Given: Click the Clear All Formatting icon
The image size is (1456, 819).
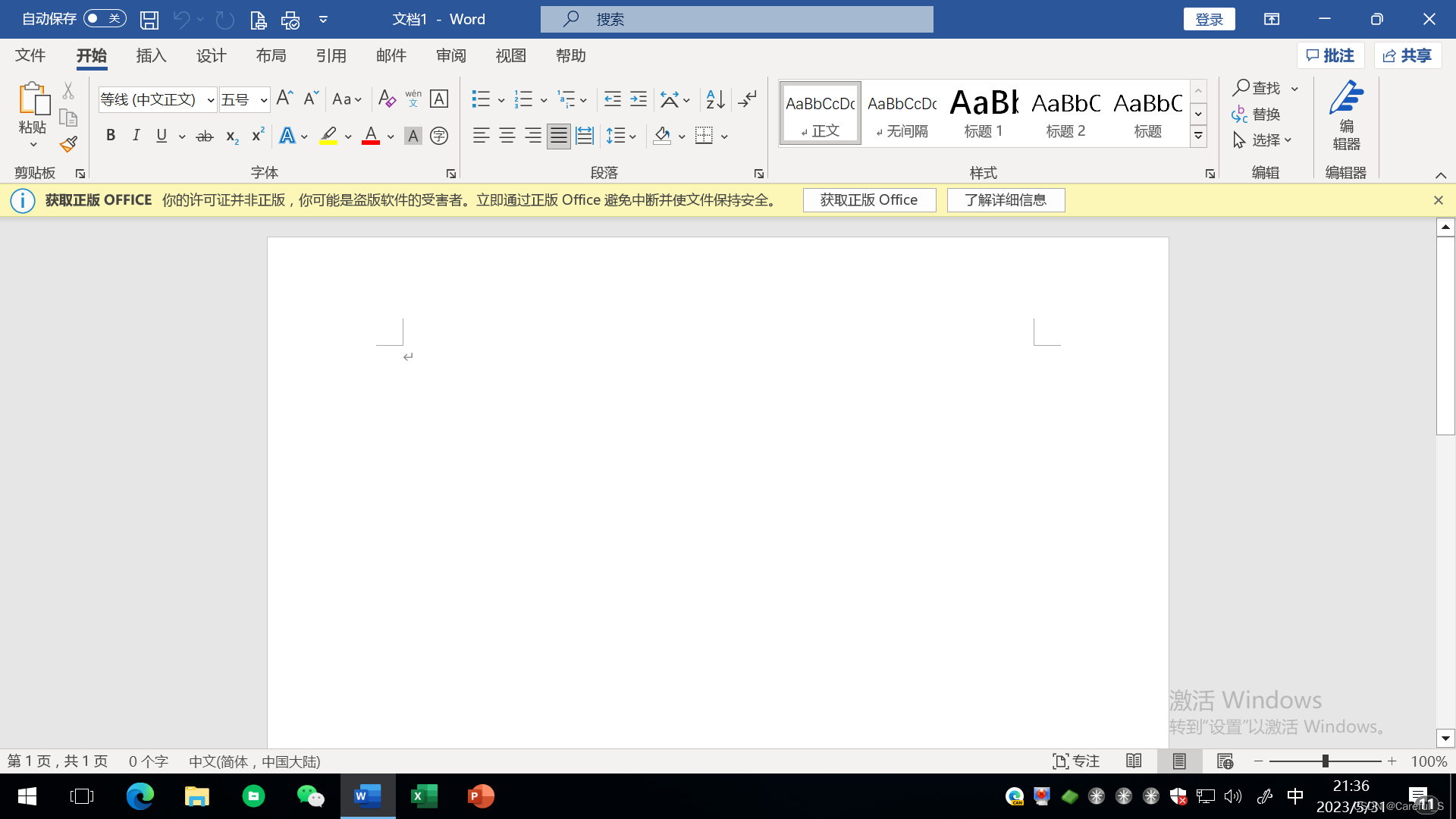Looking at the screenshot, I should [x=386, y=99].
